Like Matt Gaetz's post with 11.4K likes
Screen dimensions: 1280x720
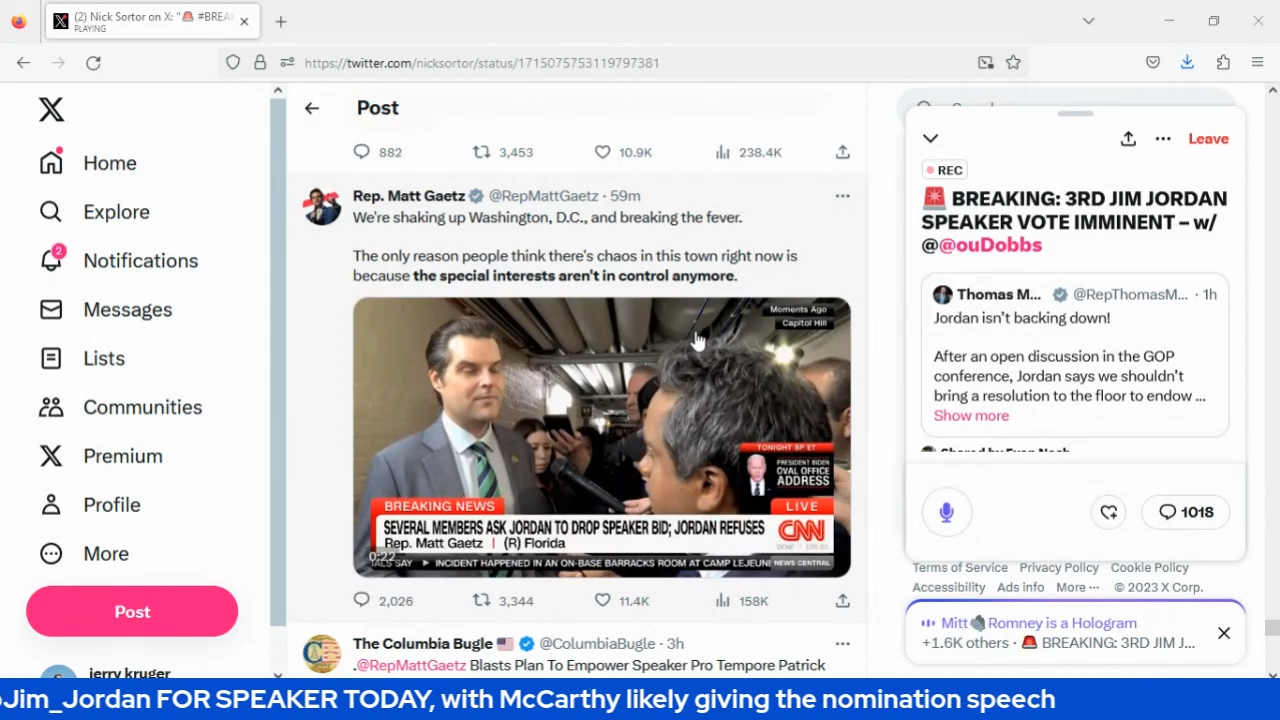(603, 600)
